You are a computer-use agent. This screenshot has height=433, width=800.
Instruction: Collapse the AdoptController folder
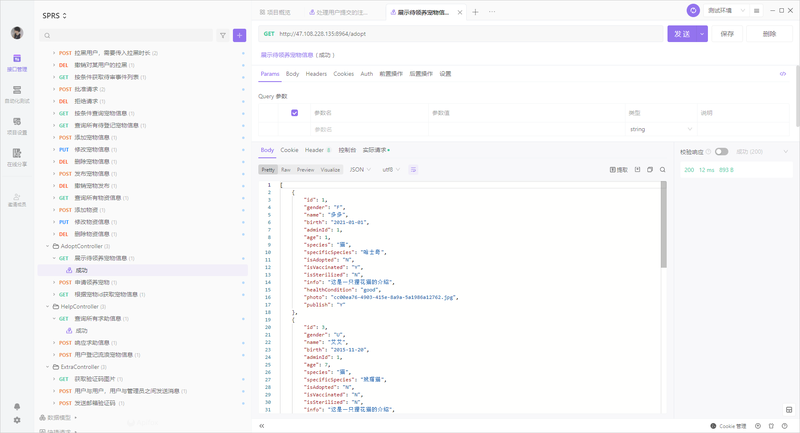click(x=48, y=246)
